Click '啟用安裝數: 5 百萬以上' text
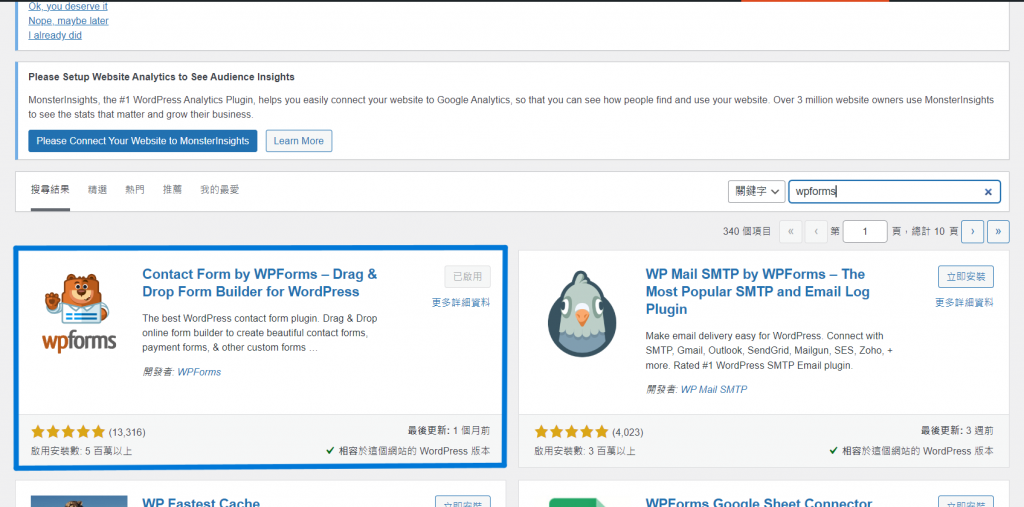 pos(81,451)
